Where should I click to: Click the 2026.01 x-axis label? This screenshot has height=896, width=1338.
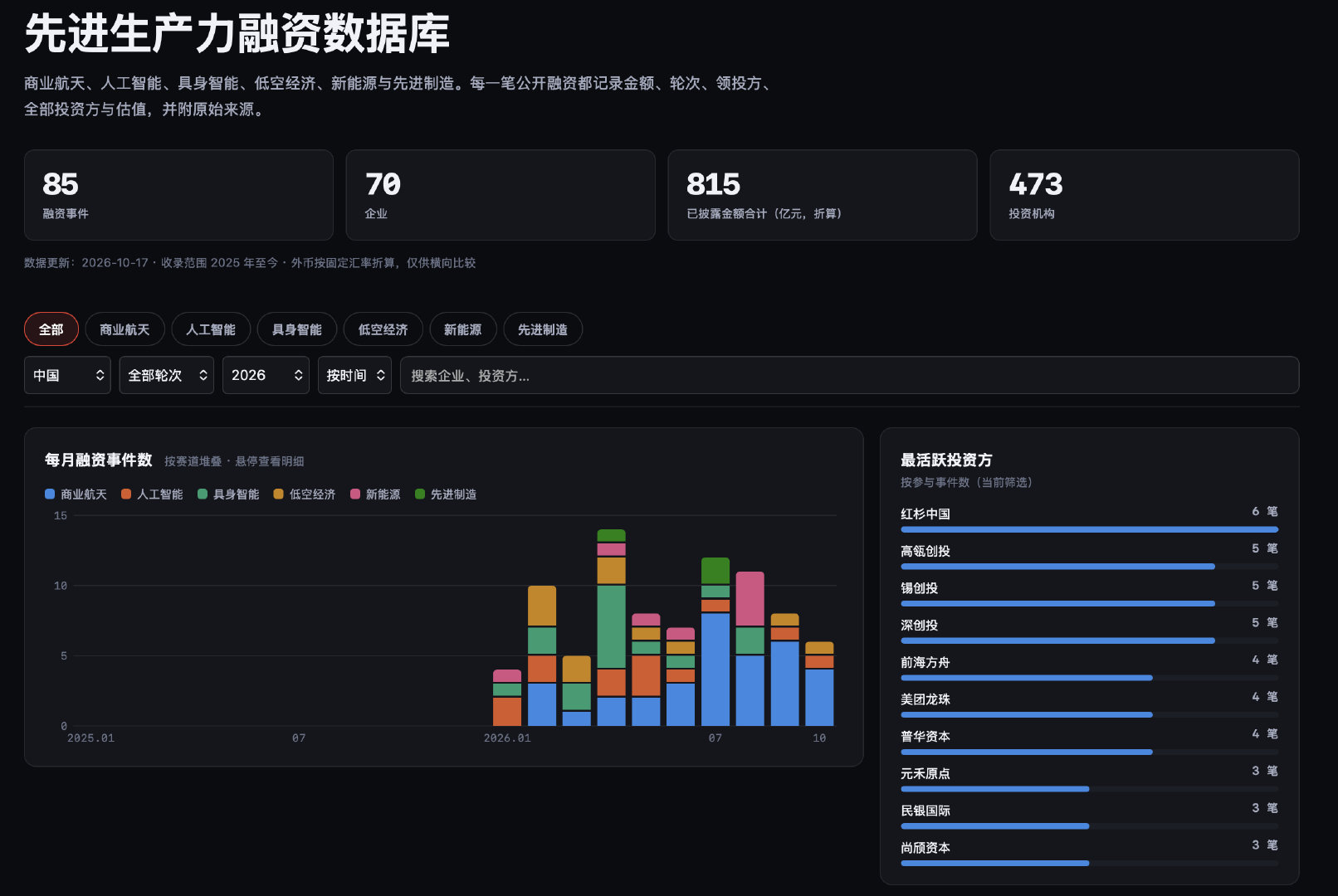507,738
